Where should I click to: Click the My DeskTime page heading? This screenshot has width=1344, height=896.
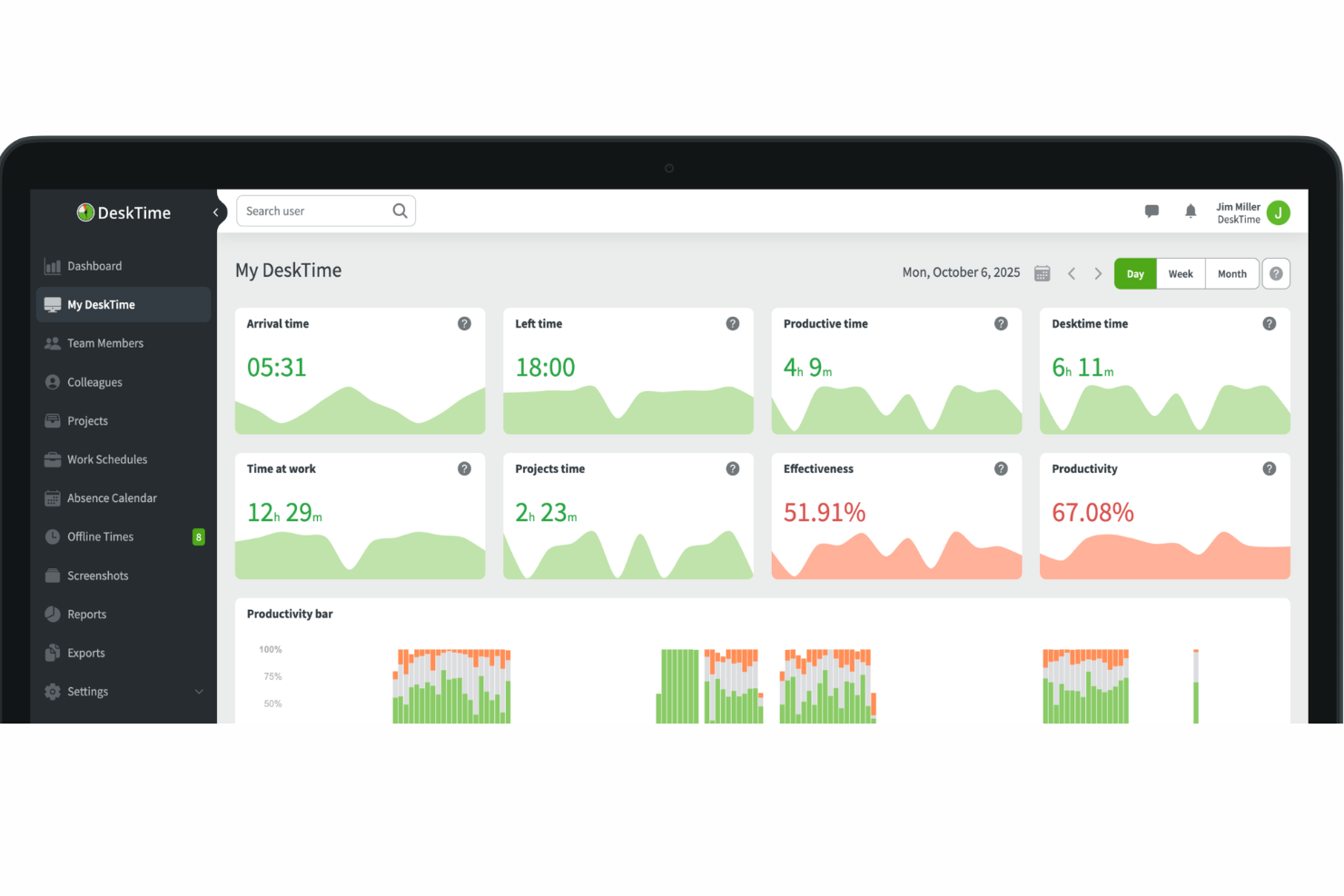[x=289, y=271]
